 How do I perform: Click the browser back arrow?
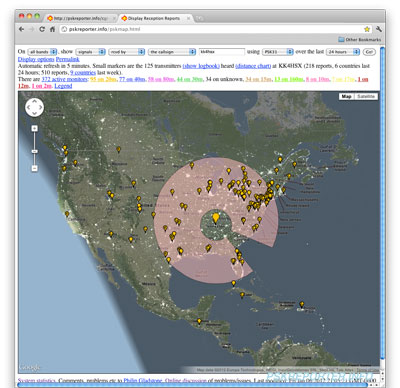pyautogui.click(x=22, y=29)
